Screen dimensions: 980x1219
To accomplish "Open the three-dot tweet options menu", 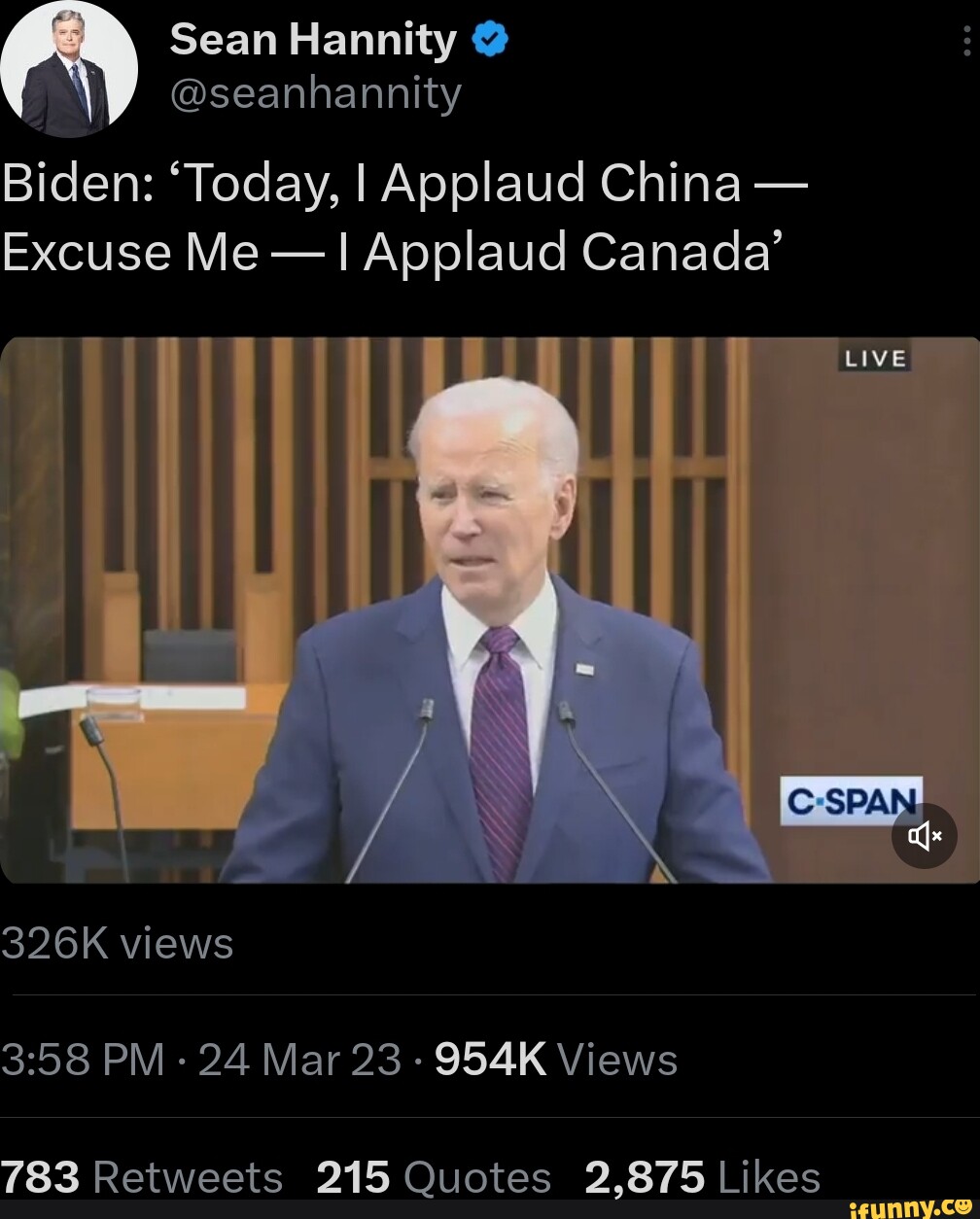I will point(965,41).
